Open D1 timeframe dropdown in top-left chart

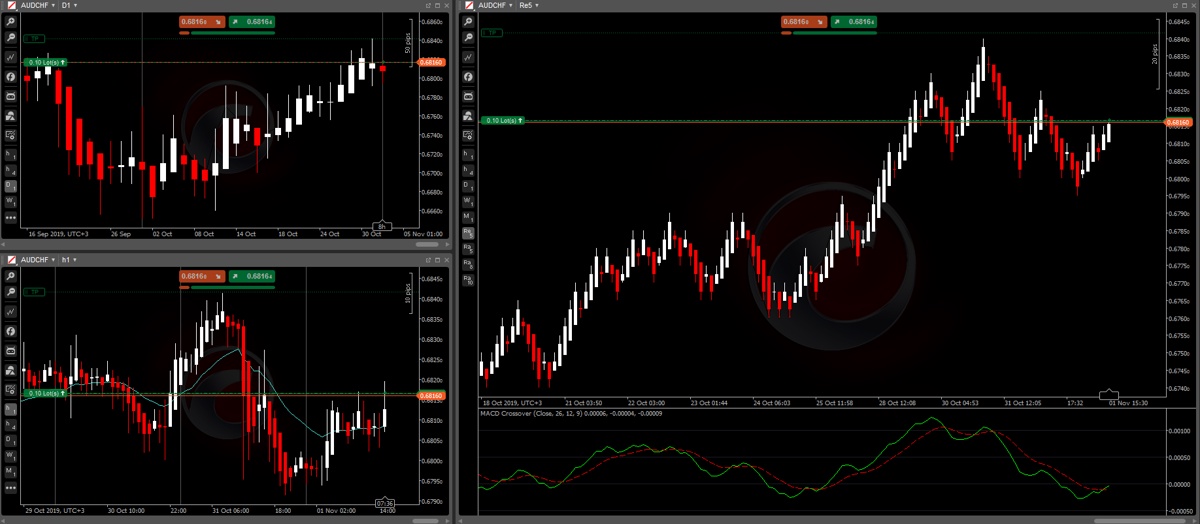[x=69, y=5]
